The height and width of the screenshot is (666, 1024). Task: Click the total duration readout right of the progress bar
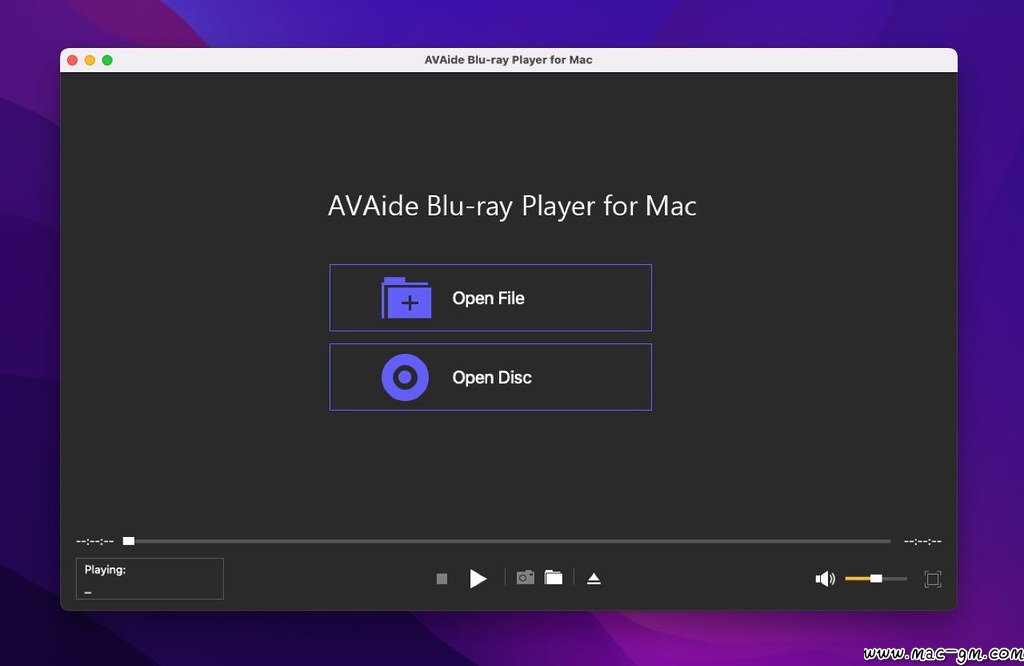tap(922, 541)
